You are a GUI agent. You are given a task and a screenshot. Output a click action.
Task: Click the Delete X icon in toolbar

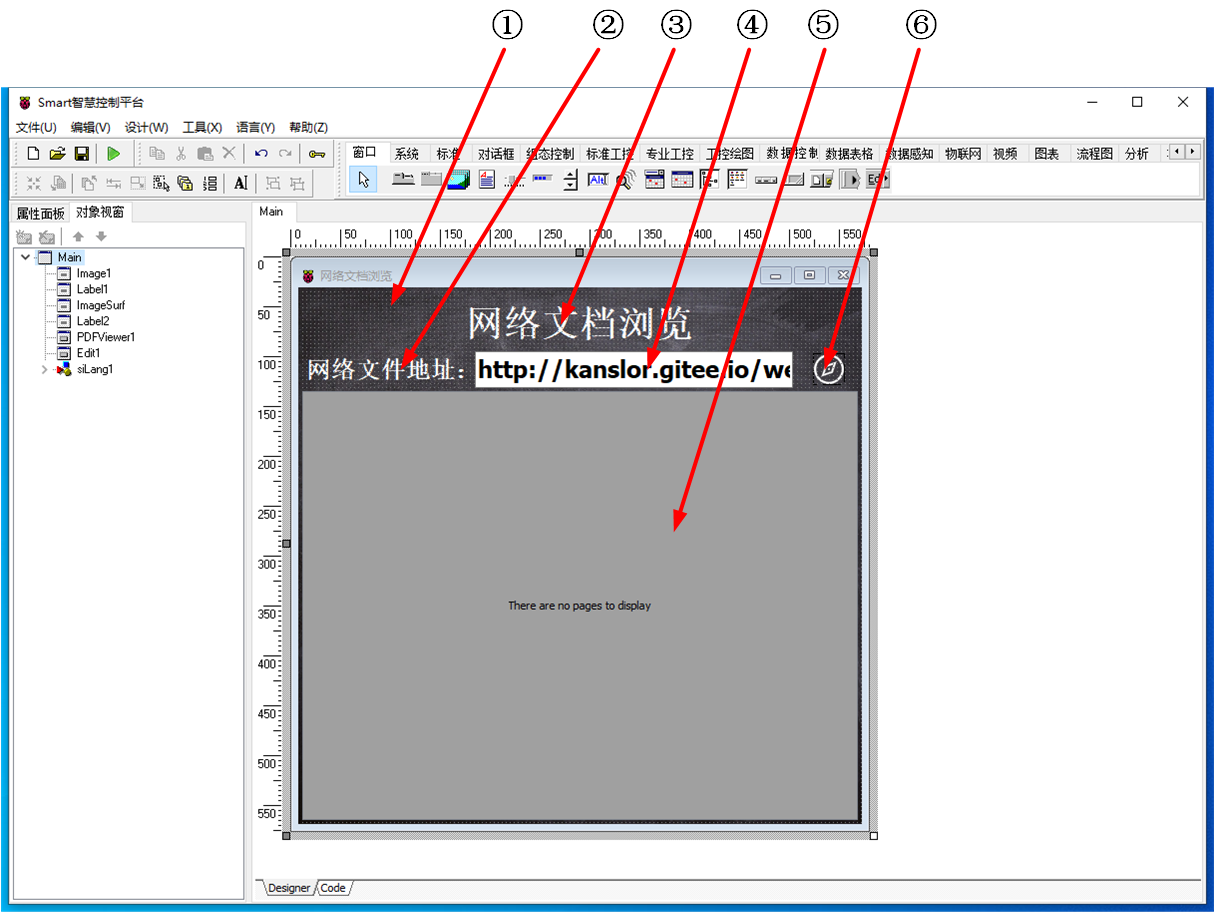coord(229,154)
